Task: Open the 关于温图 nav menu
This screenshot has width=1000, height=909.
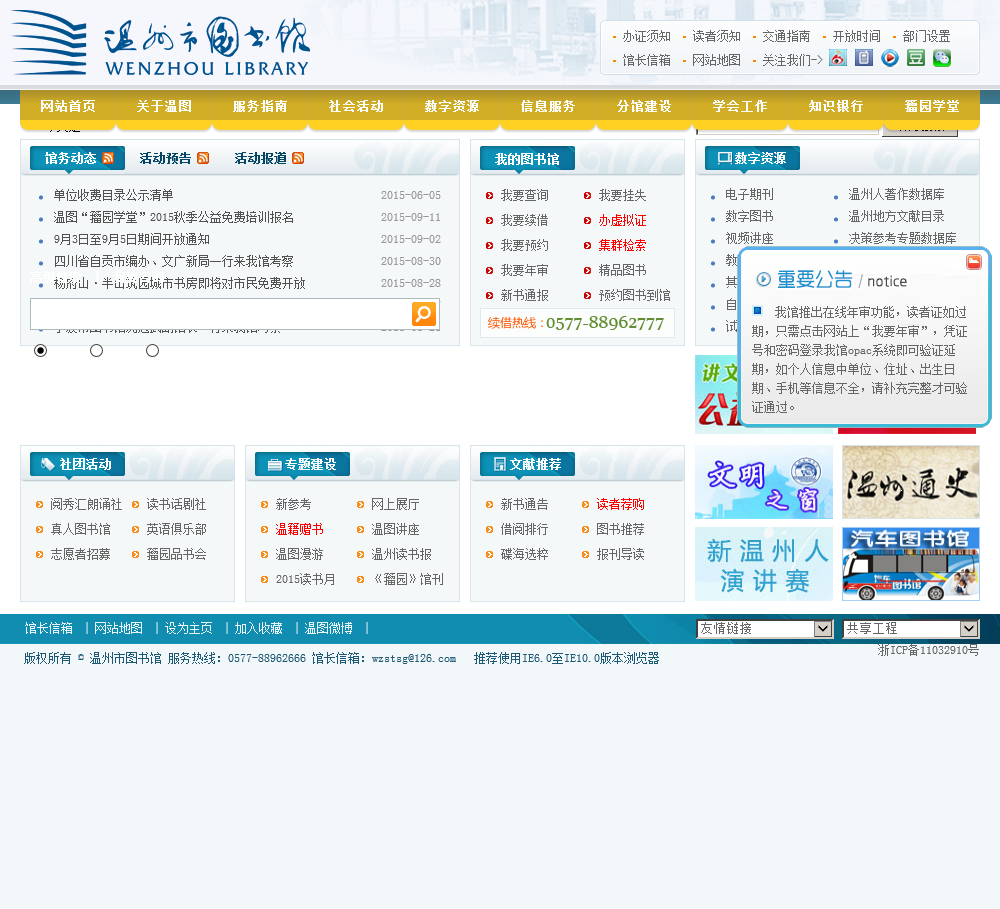Action: (164, 107)
